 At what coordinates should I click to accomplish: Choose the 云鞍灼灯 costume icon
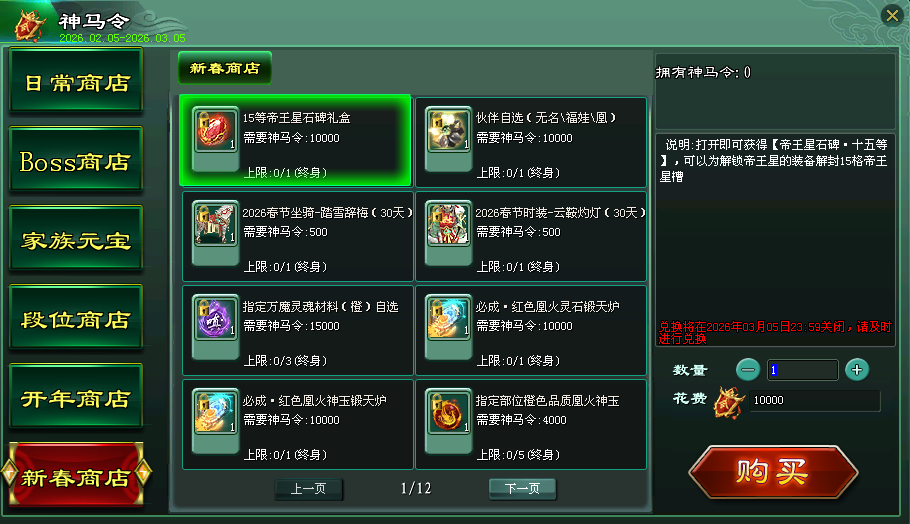point(448,224)
